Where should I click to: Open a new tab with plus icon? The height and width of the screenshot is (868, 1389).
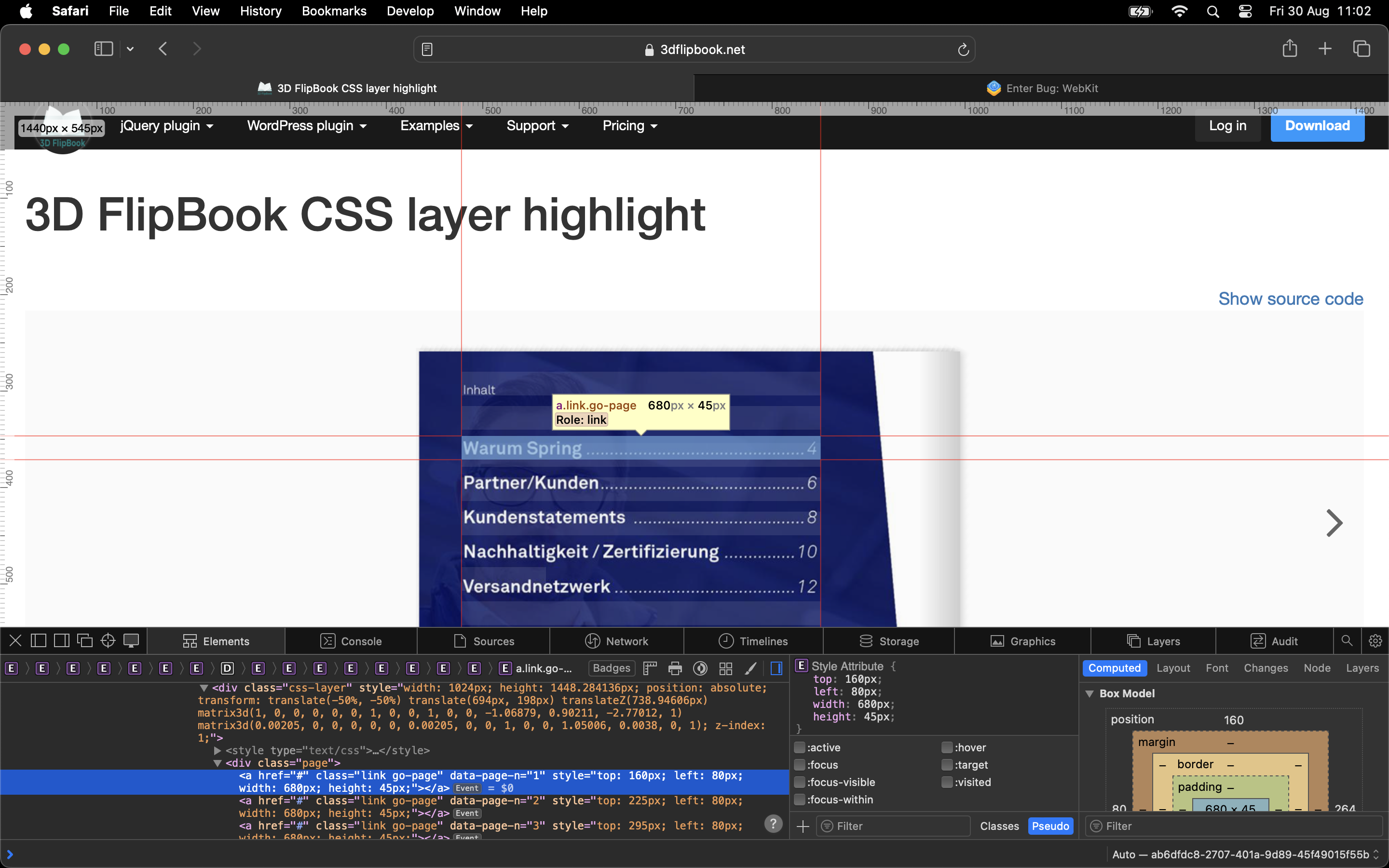[1325, 49]
